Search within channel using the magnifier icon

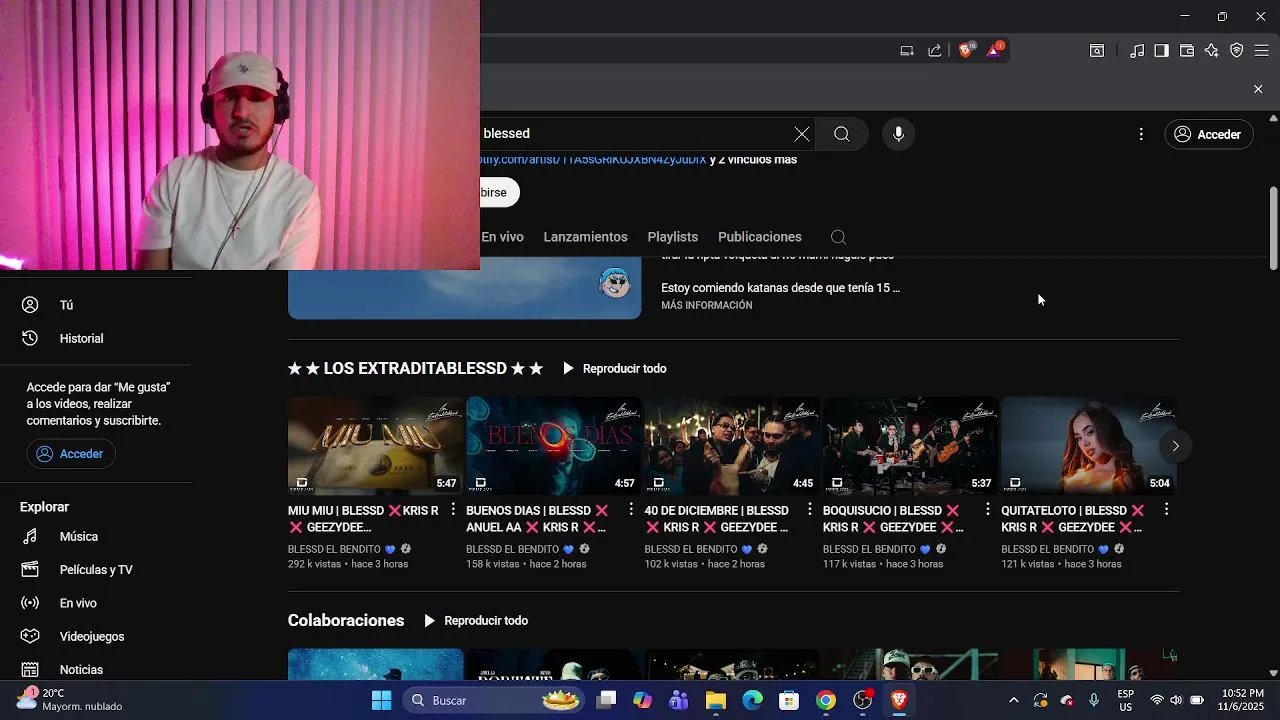[x=839, y=237]
